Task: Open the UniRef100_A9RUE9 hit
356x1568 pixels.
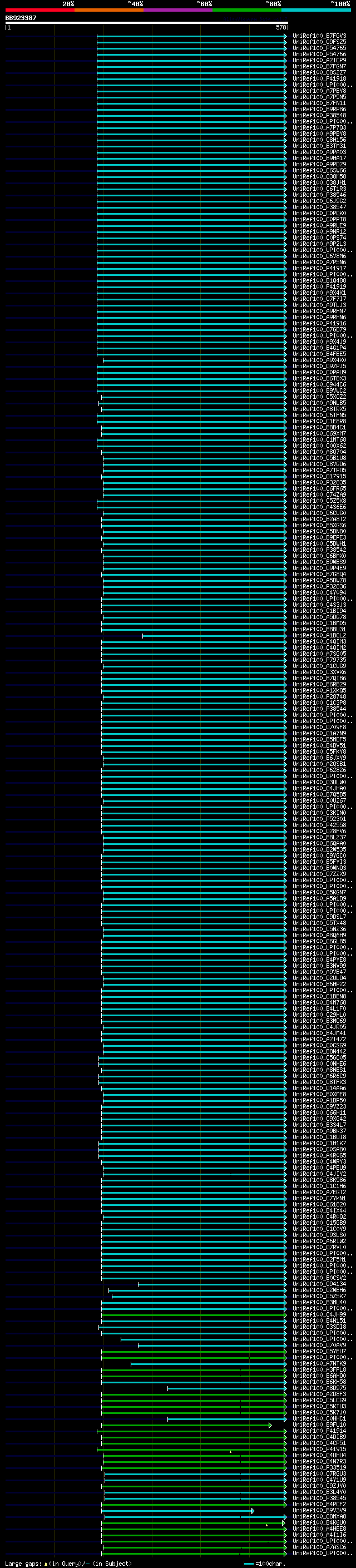Action: pos(319,226)
